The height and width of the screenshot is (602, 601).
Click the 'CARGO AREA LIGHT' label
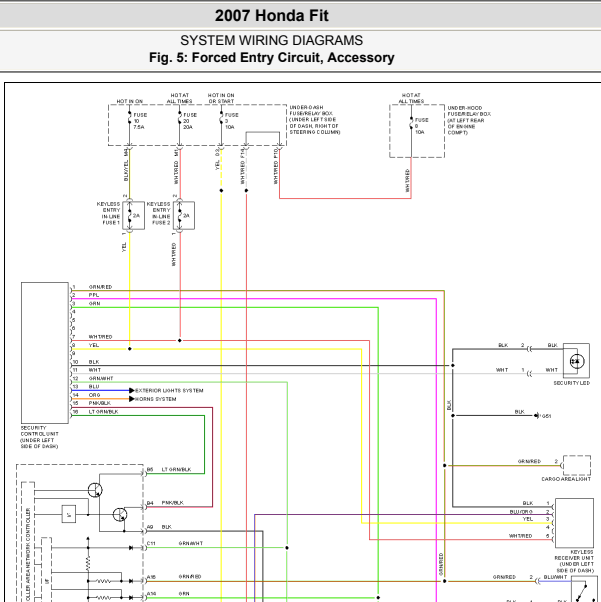point(566,479)
